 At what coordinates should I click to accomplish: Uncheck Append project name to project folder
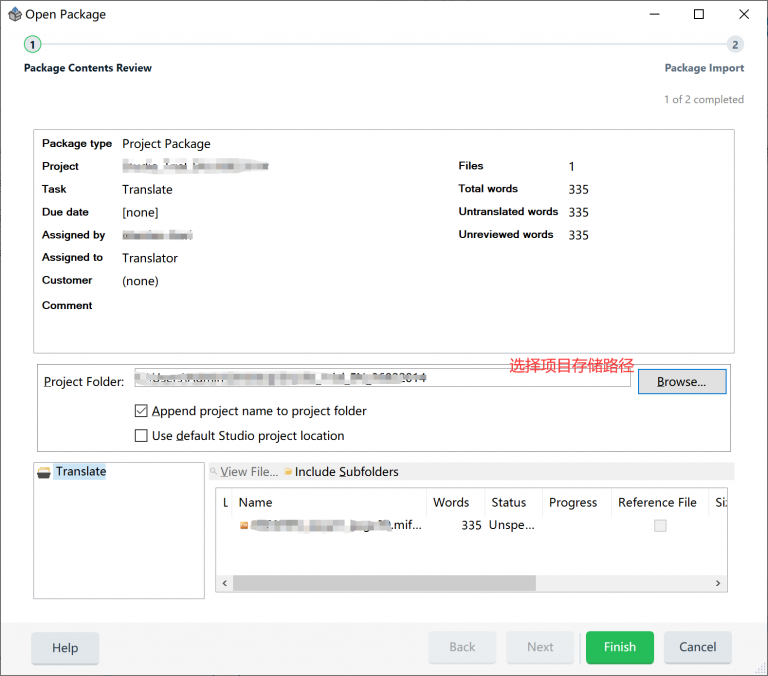(x=141, y=411)
